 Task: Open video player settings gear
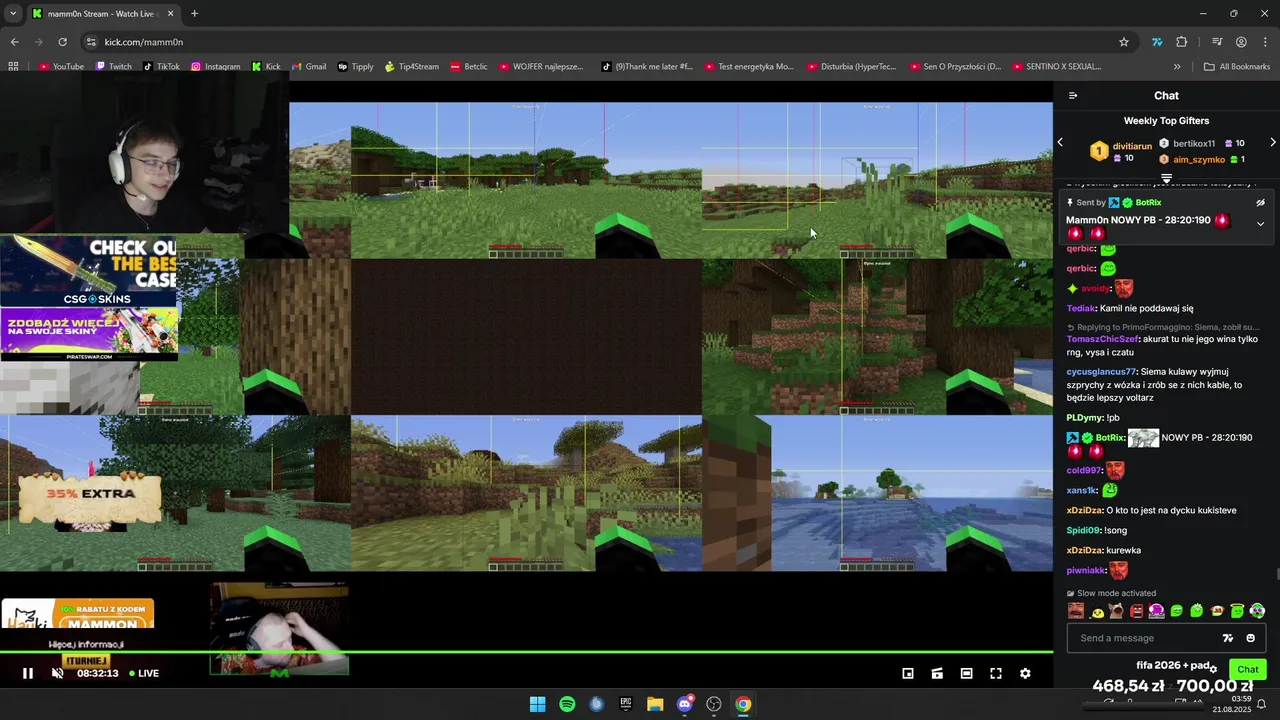(x=1025, y=673)
